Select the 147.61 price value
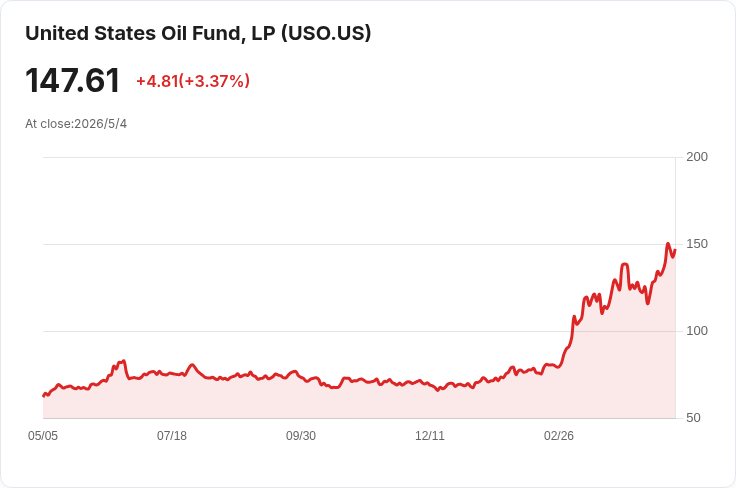736x488 pixels. pos(73,81)
